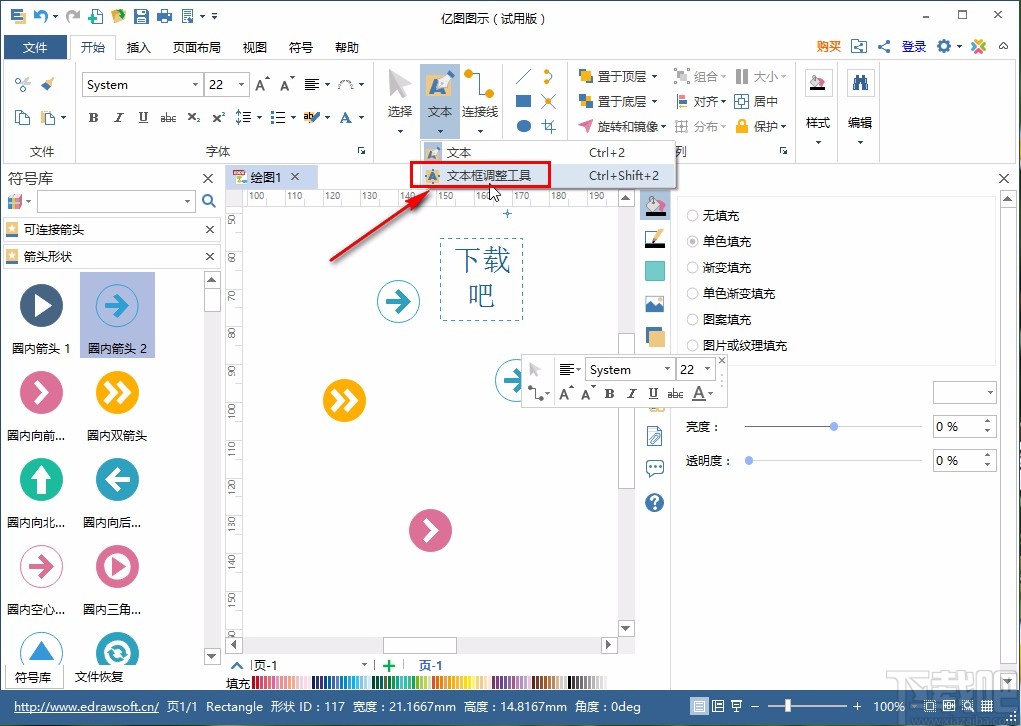The height and width of the screenshot is (726, 1021).
Task: Open the symbol library search combo box
Action: [x=116, y=201]
